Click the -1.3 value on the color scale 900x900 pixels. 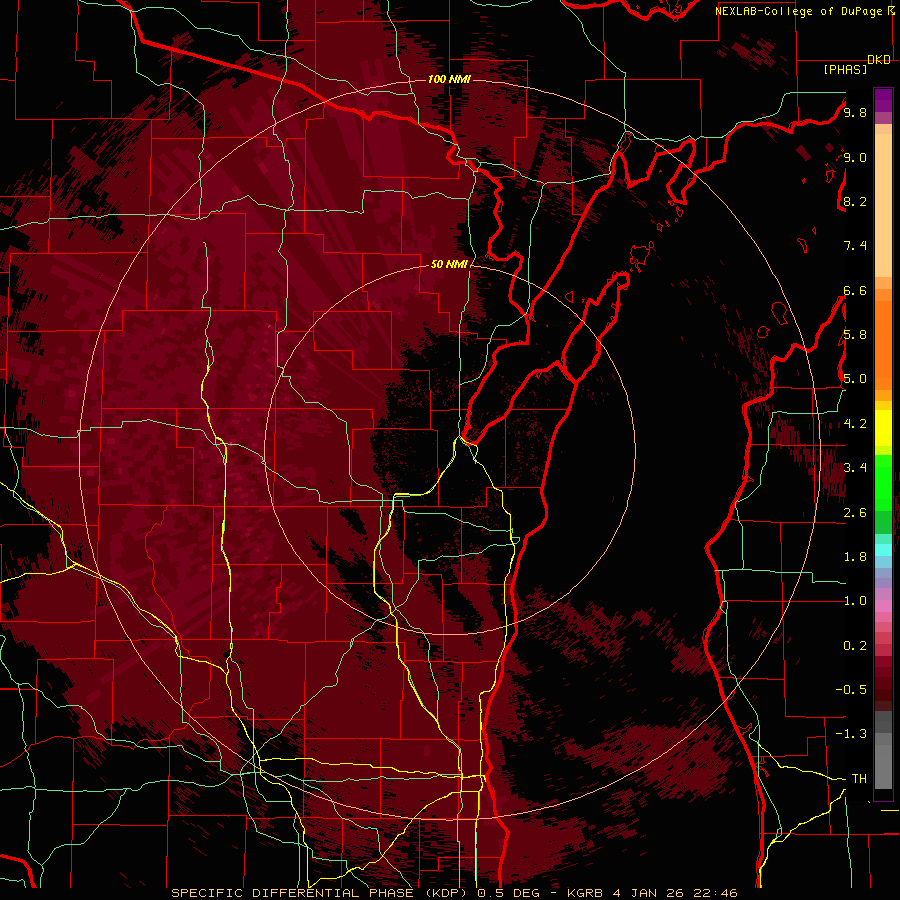tap(851, 734)
